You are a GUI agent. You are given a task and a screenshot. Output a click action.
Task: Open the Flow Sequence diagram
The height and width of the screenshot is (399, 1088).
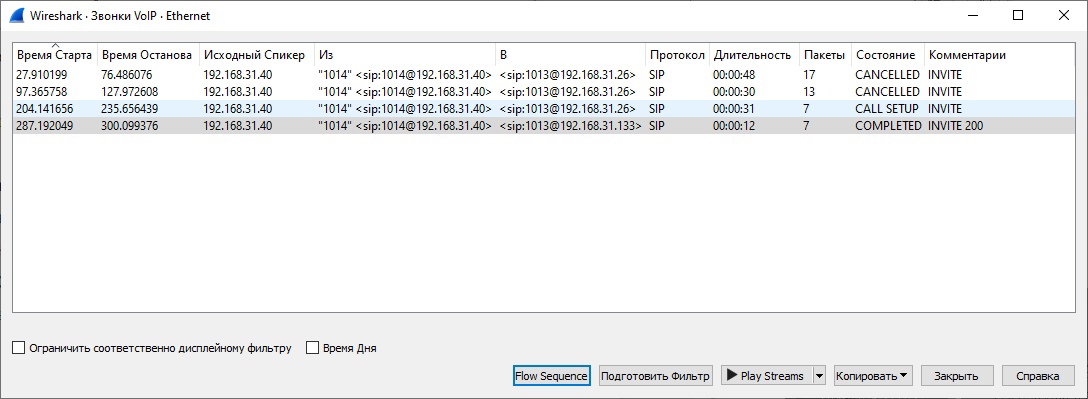pyautogui.click(x=552, y=376)
